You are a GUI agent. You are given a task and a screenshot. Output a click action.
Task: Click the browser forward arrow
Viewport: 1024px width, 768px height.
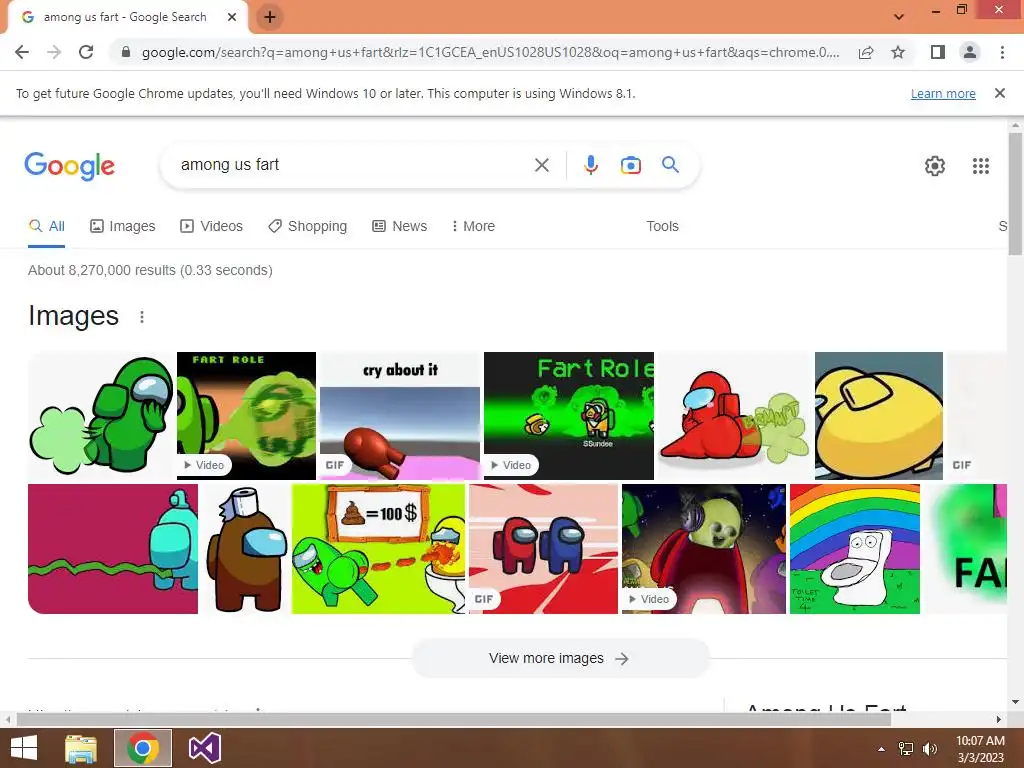[54, 52]
